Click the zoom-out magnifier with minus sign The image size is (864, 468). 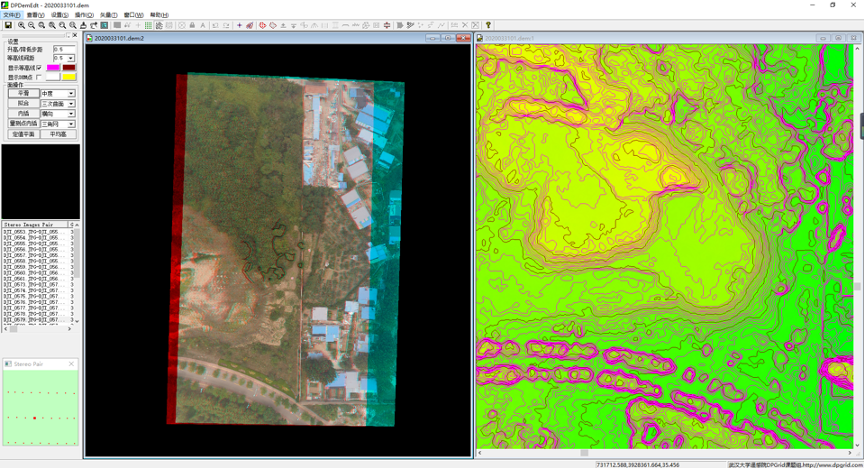coord(31,25)
